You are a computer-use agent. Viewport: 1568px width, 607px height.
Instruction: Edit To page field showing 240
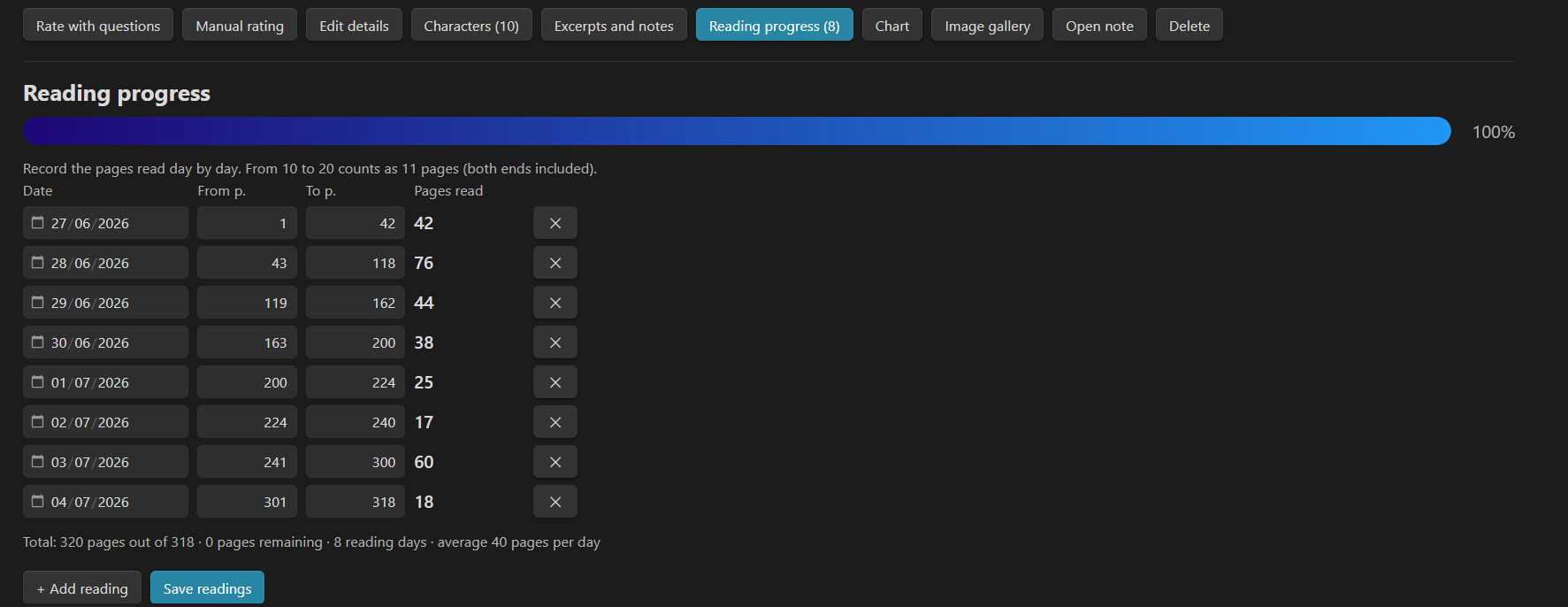[x=356, y=422]
